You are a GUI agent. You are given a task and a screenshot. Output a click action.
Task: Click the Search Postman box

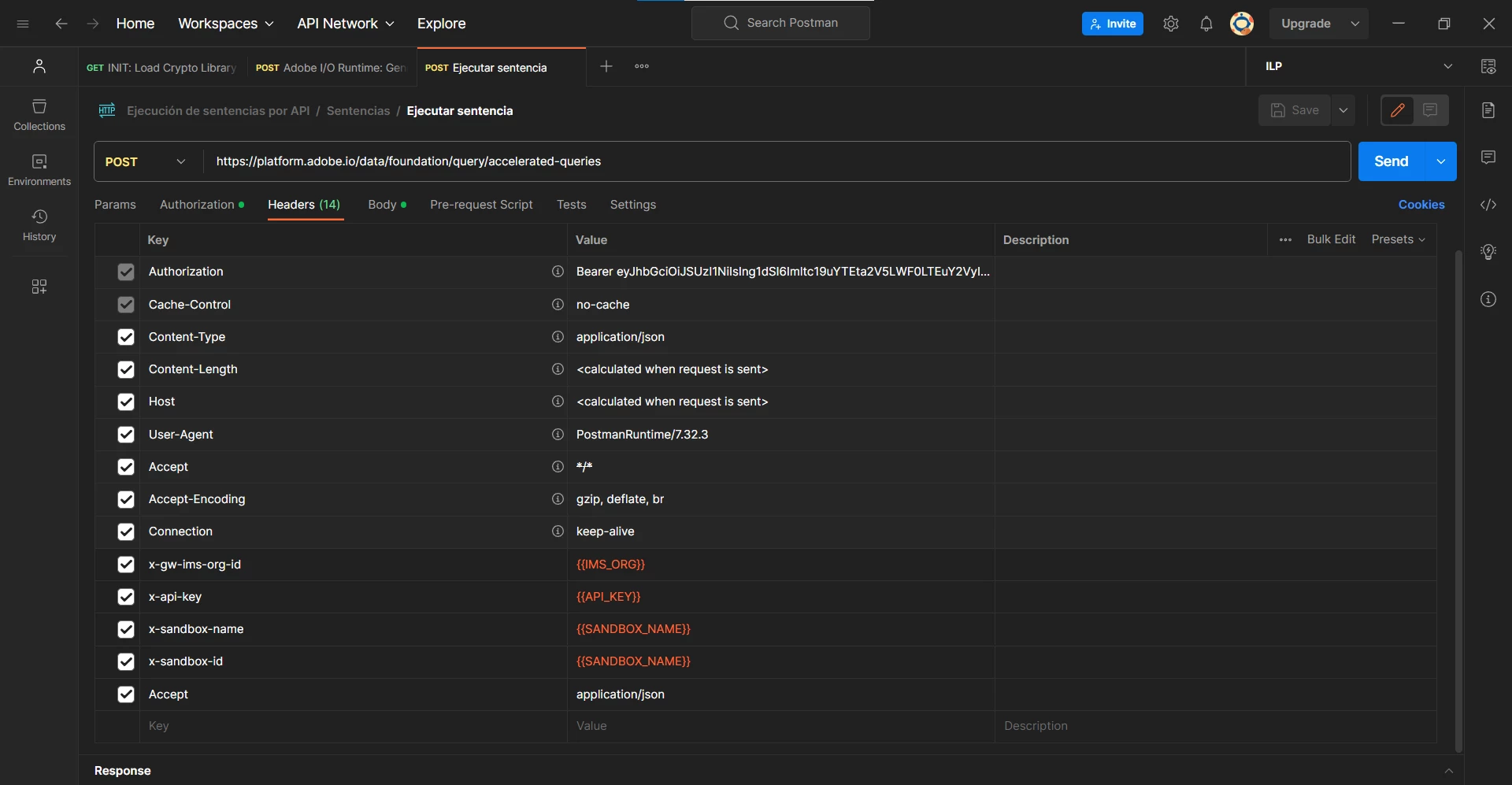780,24
